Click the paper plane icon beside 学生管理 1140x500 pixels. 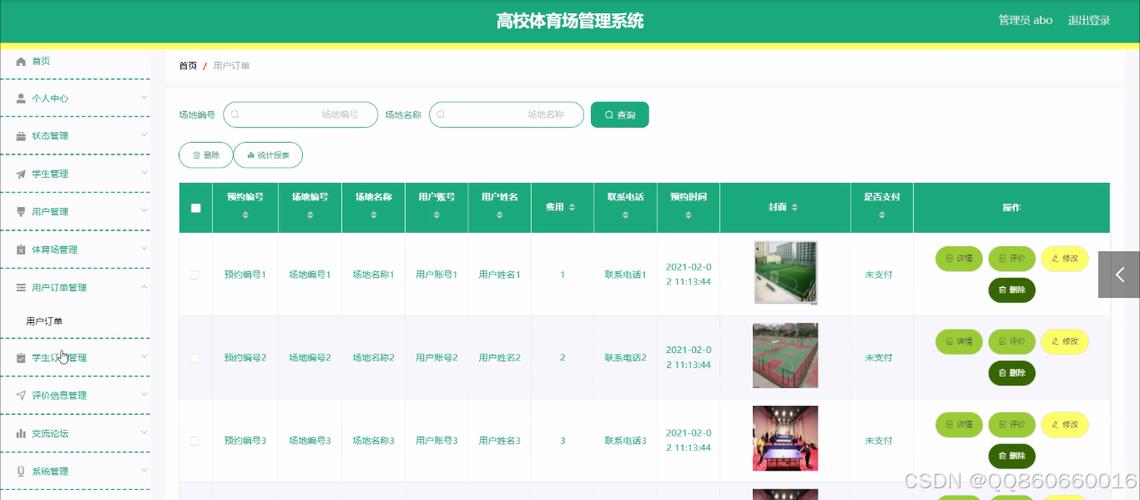point(21,174)
